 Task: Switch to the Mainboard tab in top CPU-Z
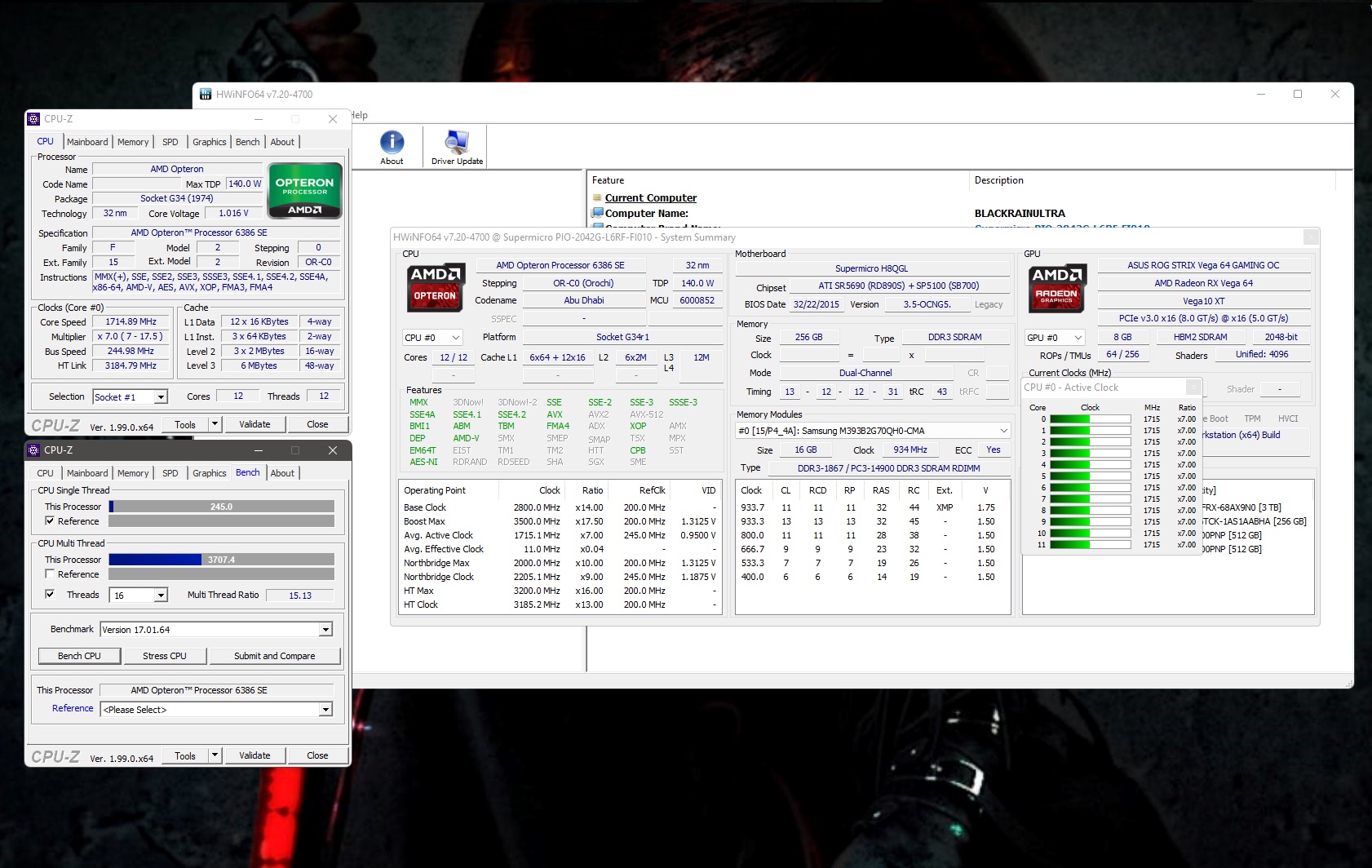click(x=87, y=142)
